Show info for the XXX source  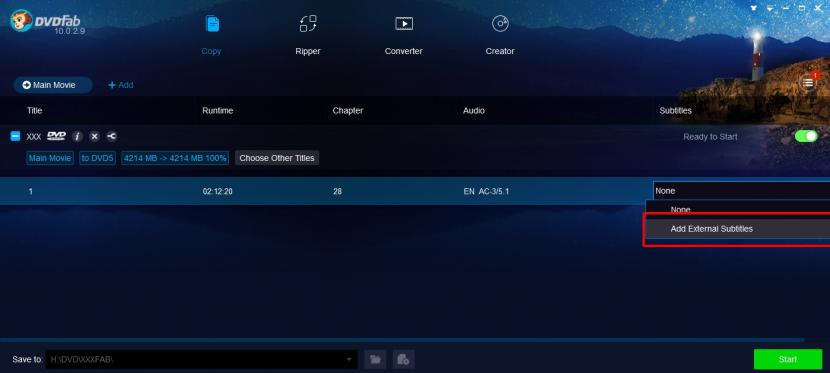click(x=77, y=137)
